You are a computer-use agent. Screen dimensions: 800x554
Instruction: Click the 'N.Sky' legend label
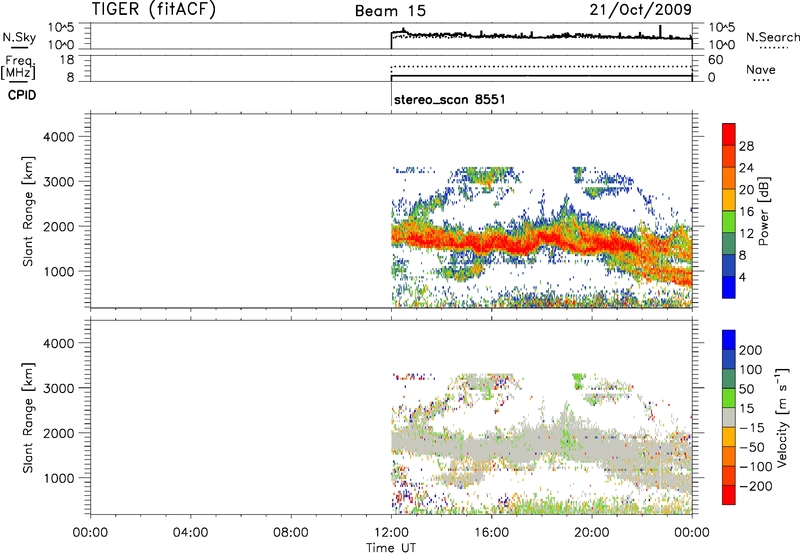[x=19, y=37]
